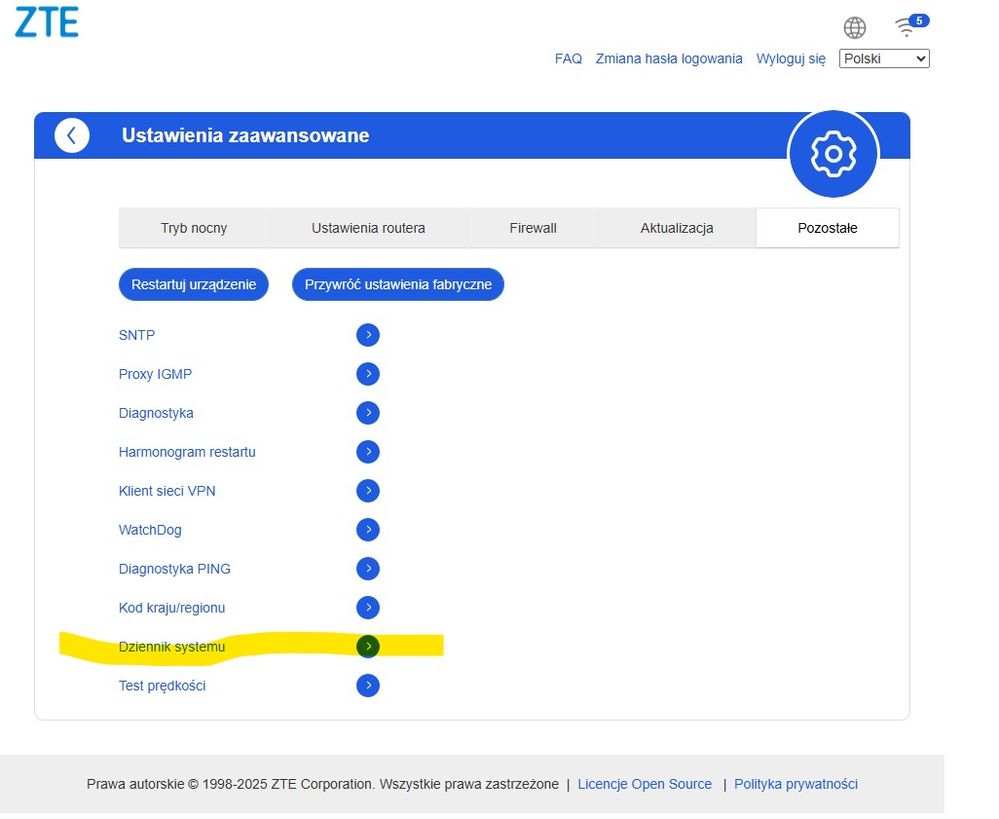Switch to the Firewall tab
The height and width of the screenshot is (819, 999).
[x=532, y=227]
